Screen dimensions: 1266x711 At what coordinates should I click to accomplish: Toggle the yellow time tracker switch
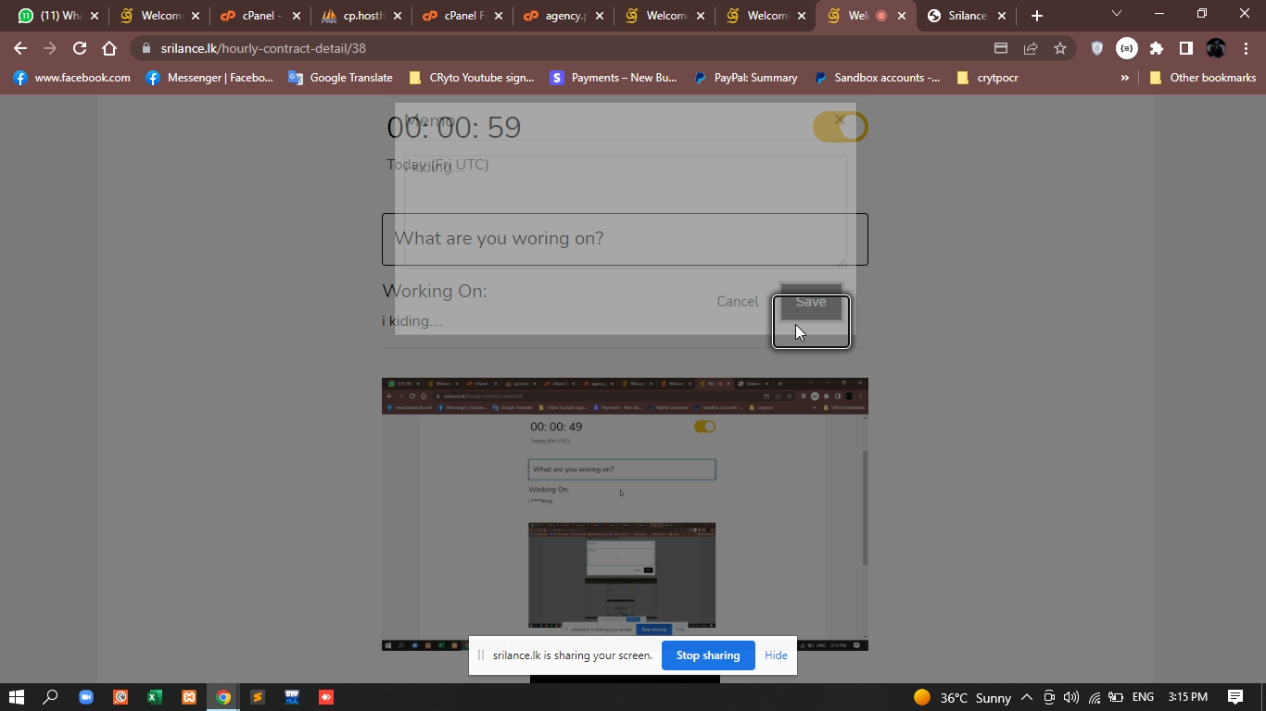pos(840,127)
